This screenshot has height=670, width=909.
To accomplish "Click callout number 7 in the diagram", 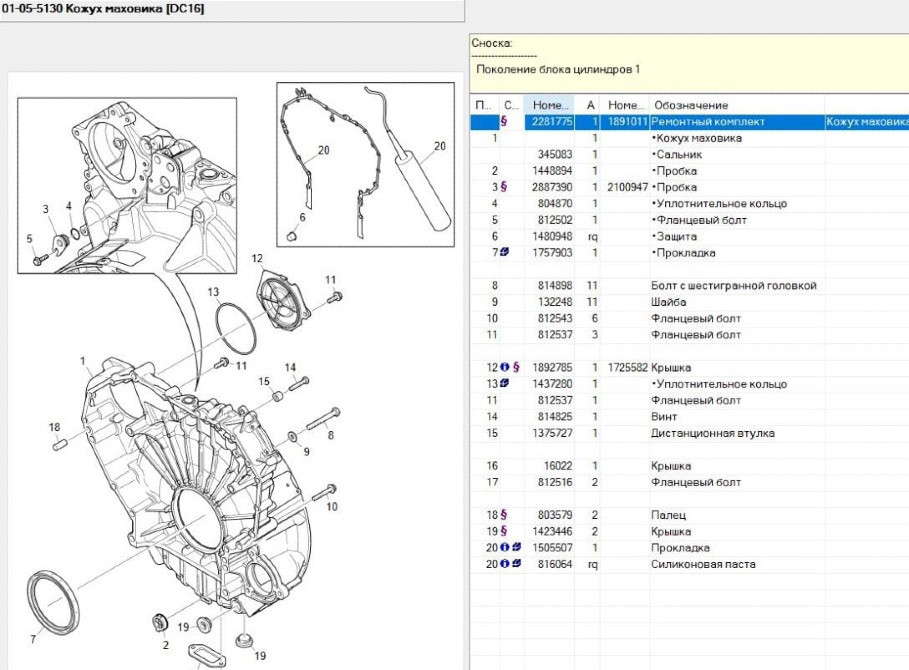I will (x=33, y=638).
